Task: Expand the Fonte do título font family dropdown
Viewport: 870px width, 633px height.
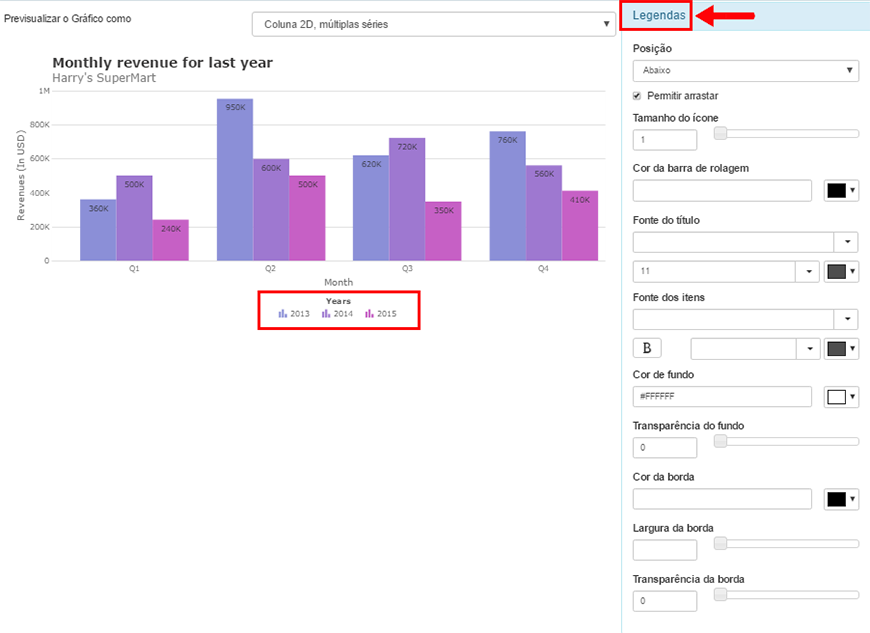Action: (745, 242)
